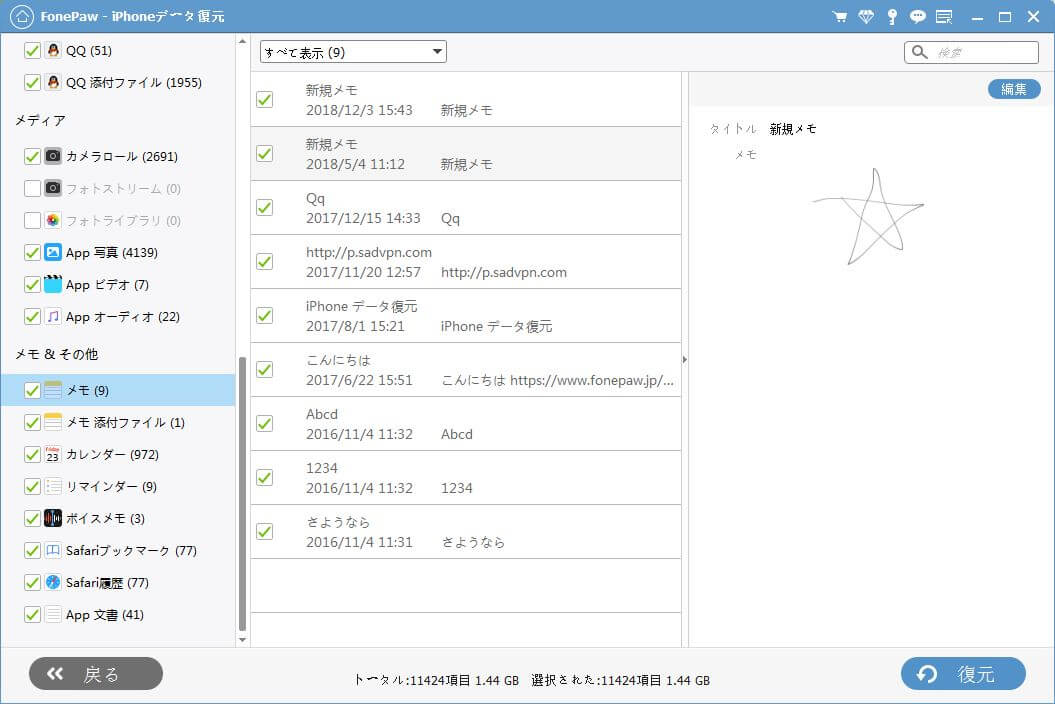Click the QQ penguin icon

coord(53,50)
